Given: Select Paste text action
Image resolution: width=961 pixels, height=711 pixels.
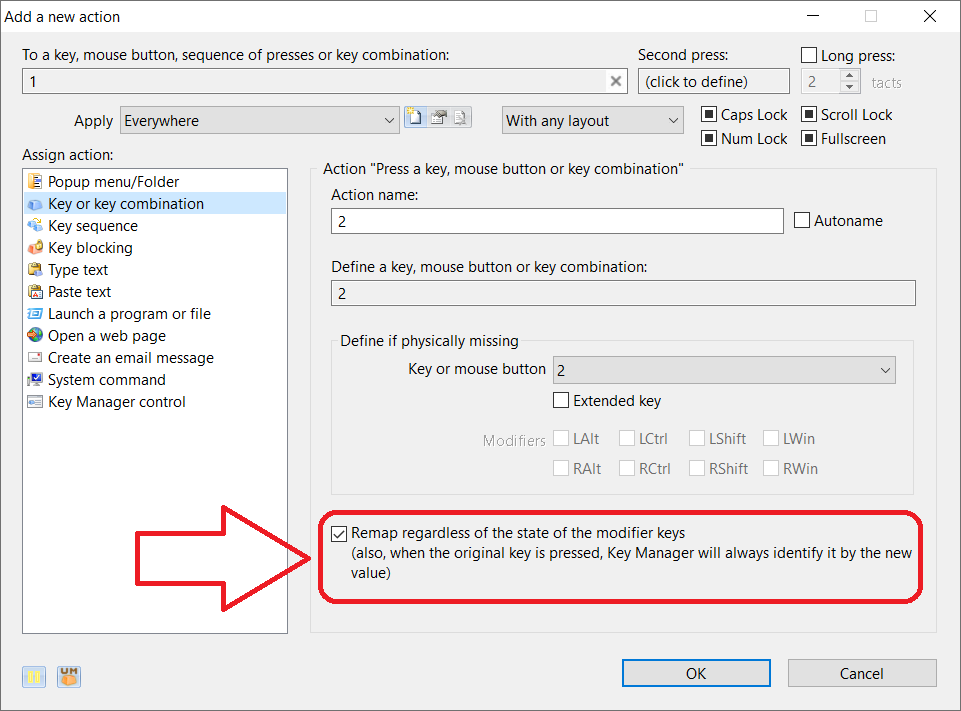Looking at the screenshot, I should click(155, 292).
